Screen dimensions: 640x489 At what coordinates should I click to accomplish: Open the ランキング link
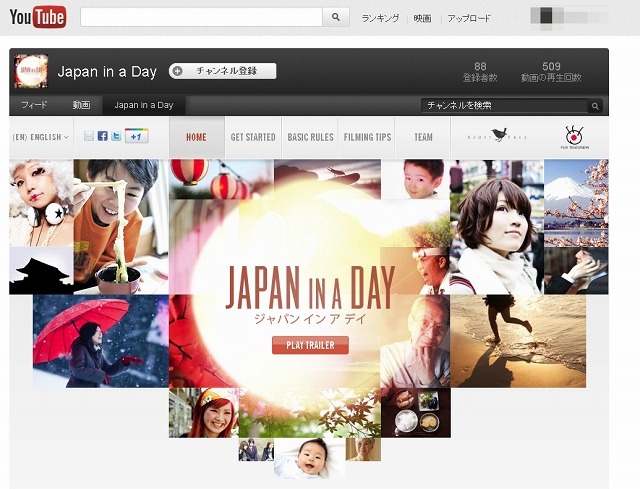pyautogui.click(x=380, y=18)
